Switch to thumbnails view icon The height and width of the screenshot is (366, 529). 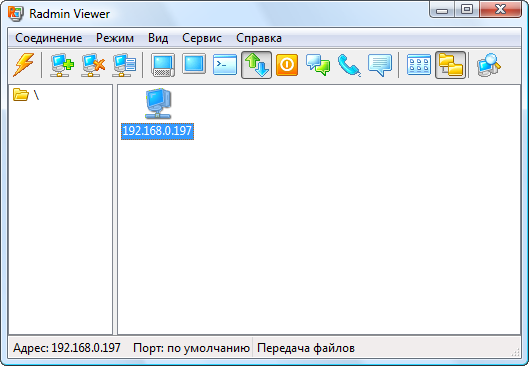point(419,64)
